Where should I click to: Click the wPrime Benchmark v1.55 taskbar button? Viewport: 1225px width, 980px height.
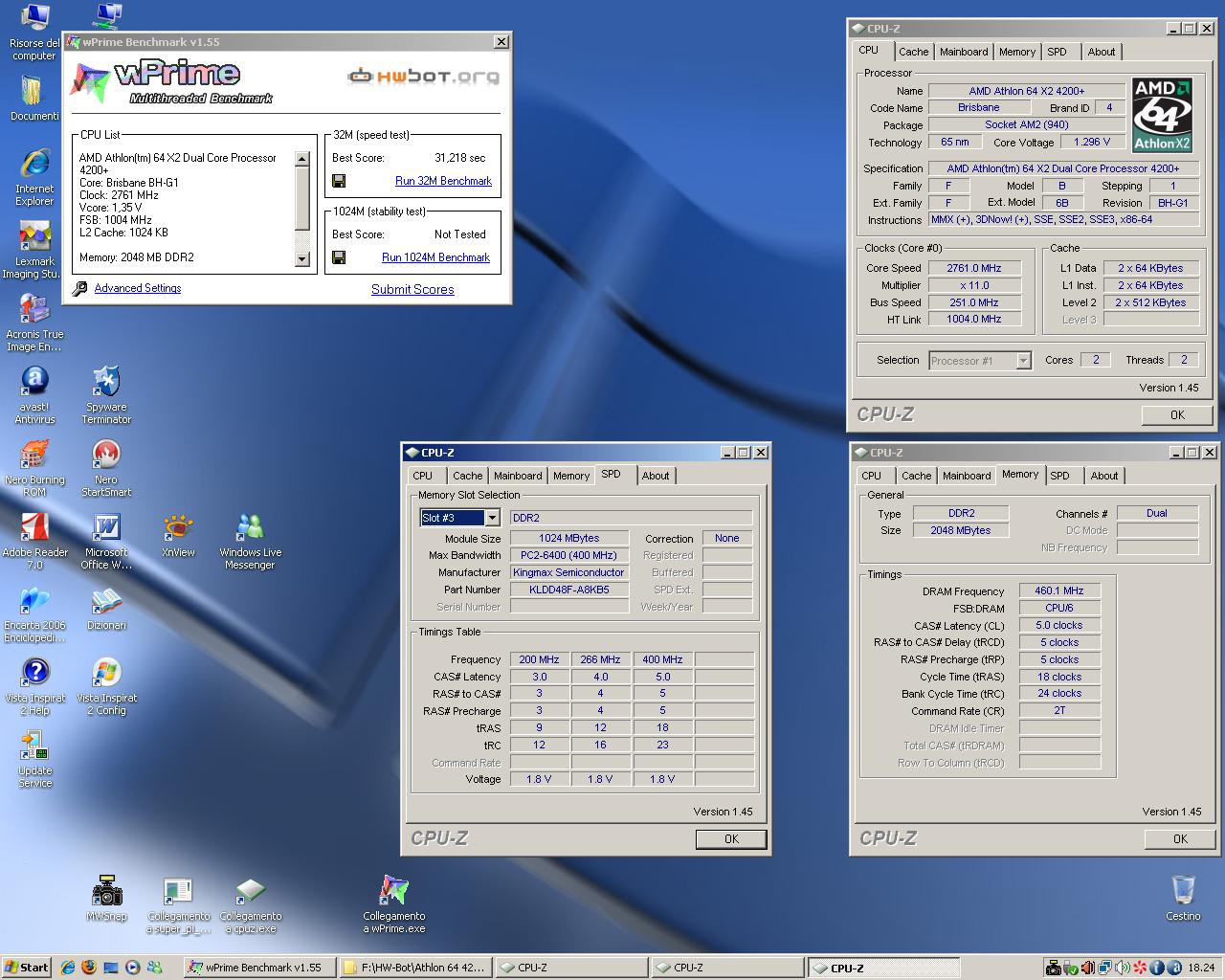click(259, 968)
